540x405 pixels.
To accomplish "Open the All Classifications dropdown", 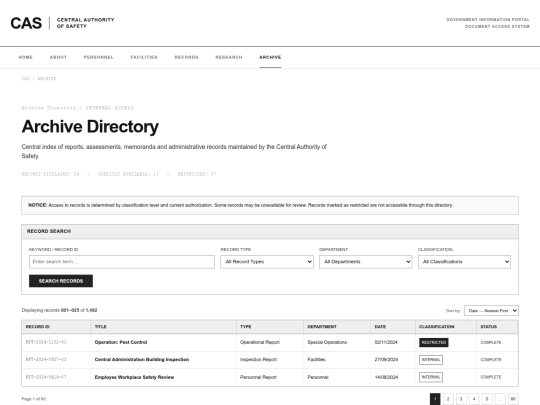I will (464, 262).
